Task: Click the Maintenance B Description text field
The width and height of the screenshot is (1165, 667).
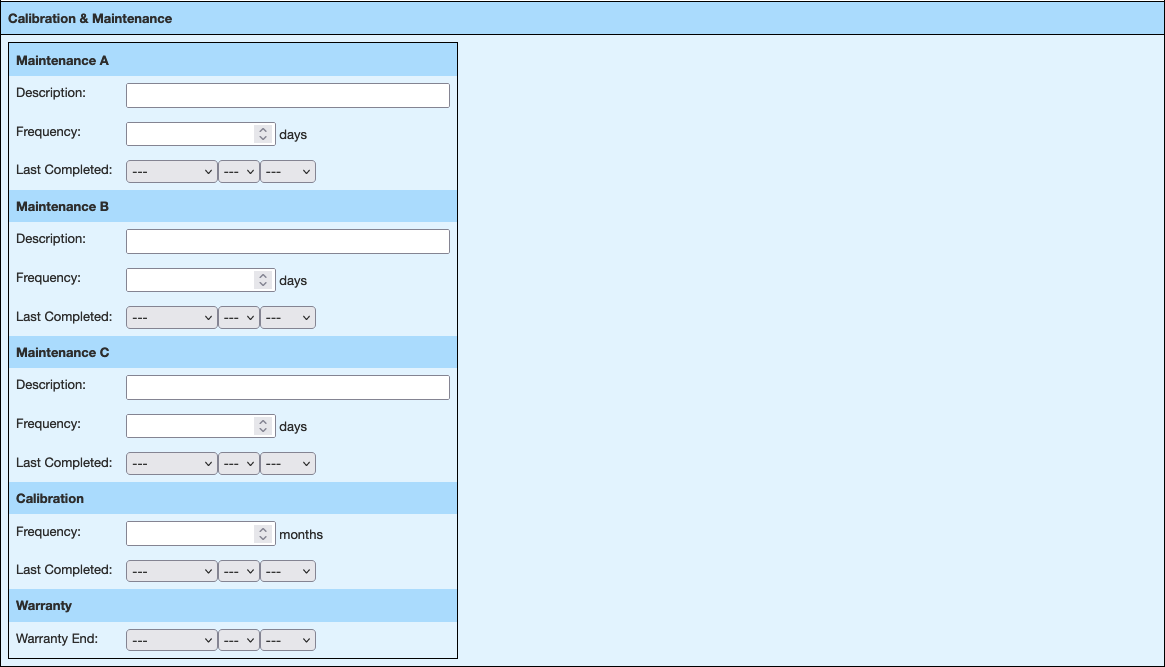Action: (287, 241)
